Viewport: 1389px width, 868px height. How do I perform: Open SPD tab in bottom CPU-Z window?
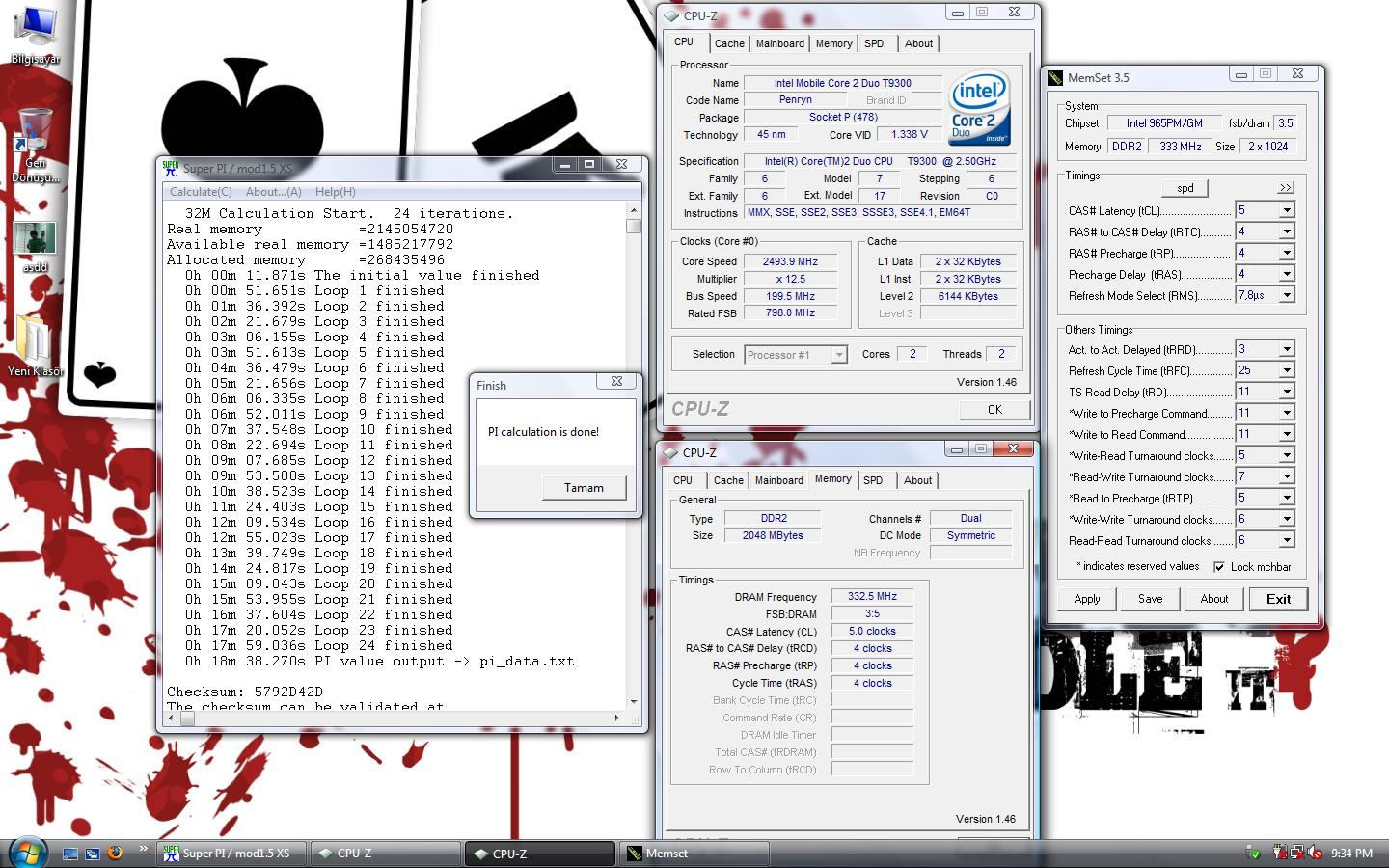873,480
